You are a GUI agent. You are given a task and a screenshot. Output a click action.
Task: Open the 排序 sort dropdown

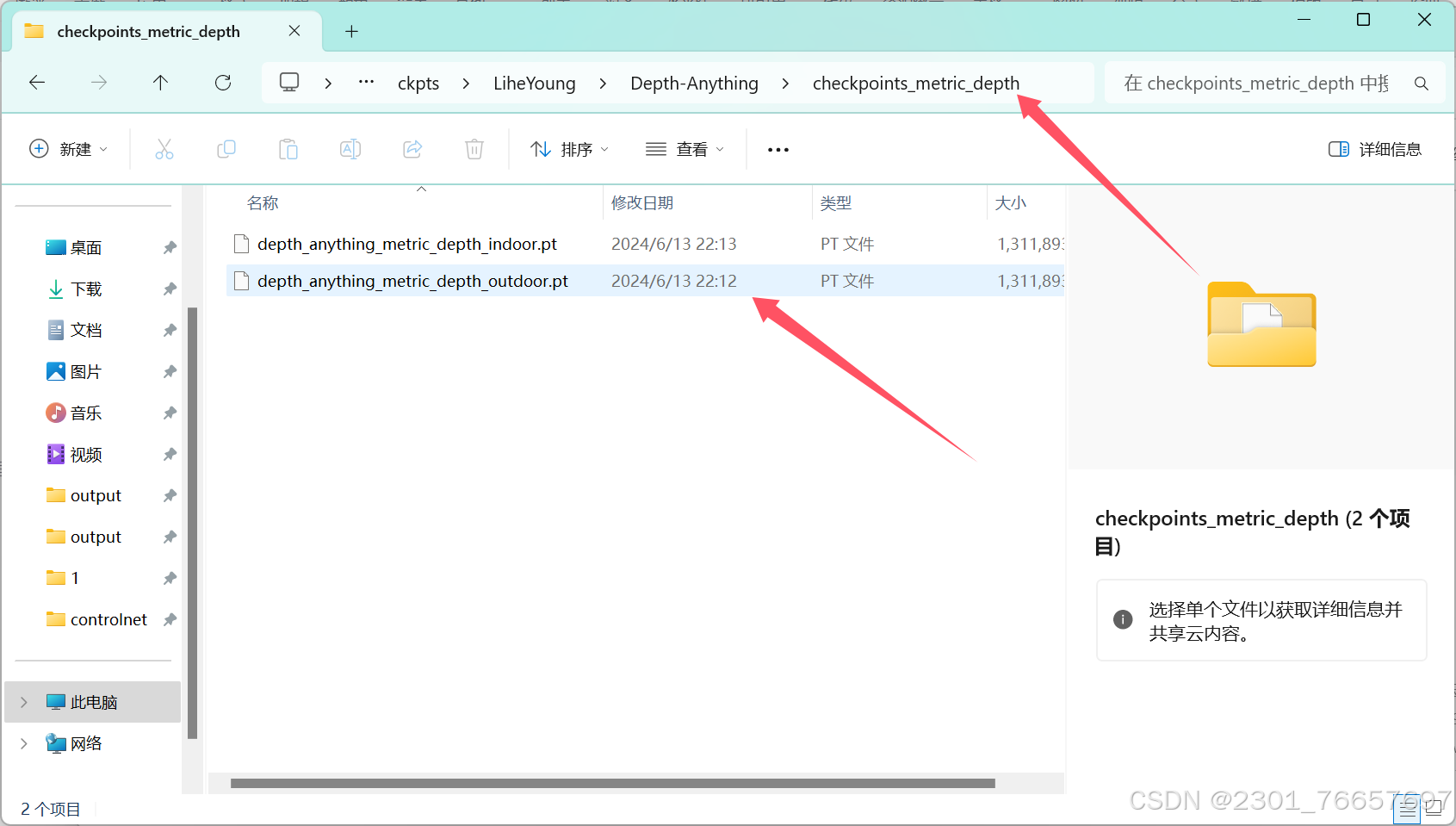pos(570,148)
